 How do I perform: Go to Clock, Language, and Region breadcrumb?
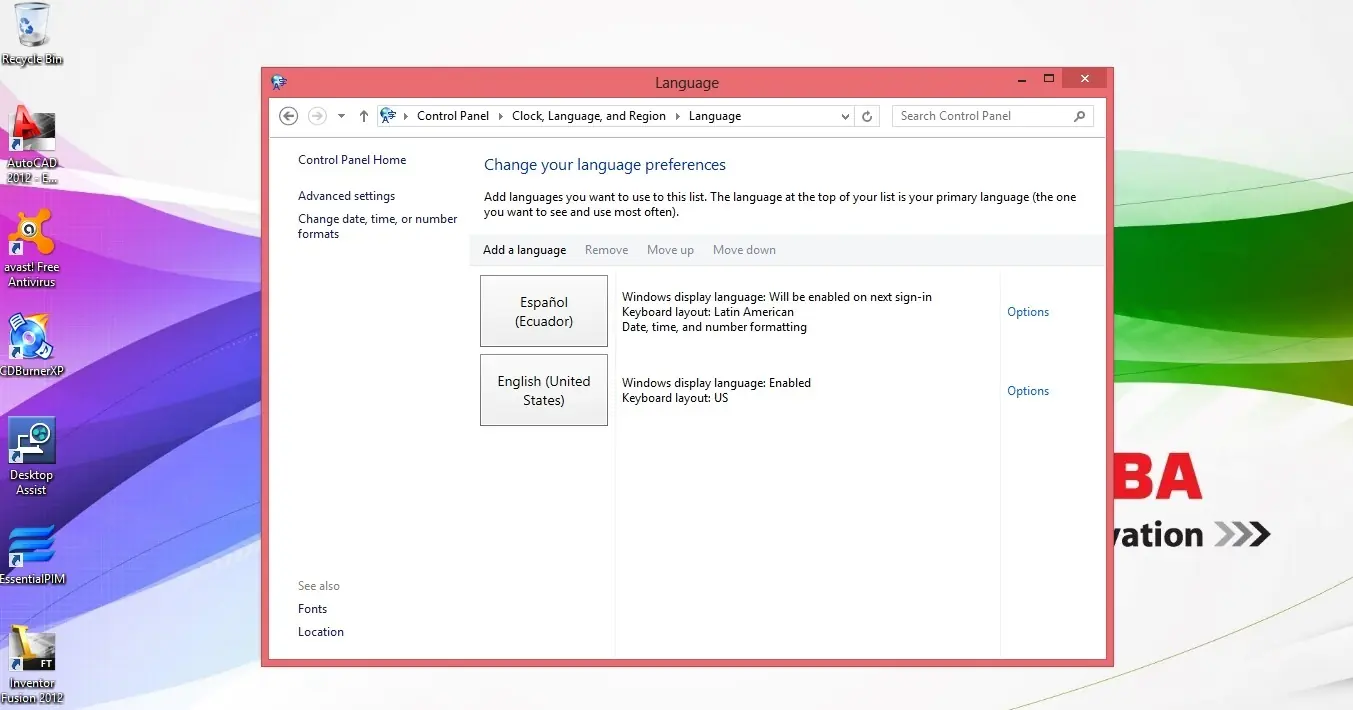click(x=589, y=116)
